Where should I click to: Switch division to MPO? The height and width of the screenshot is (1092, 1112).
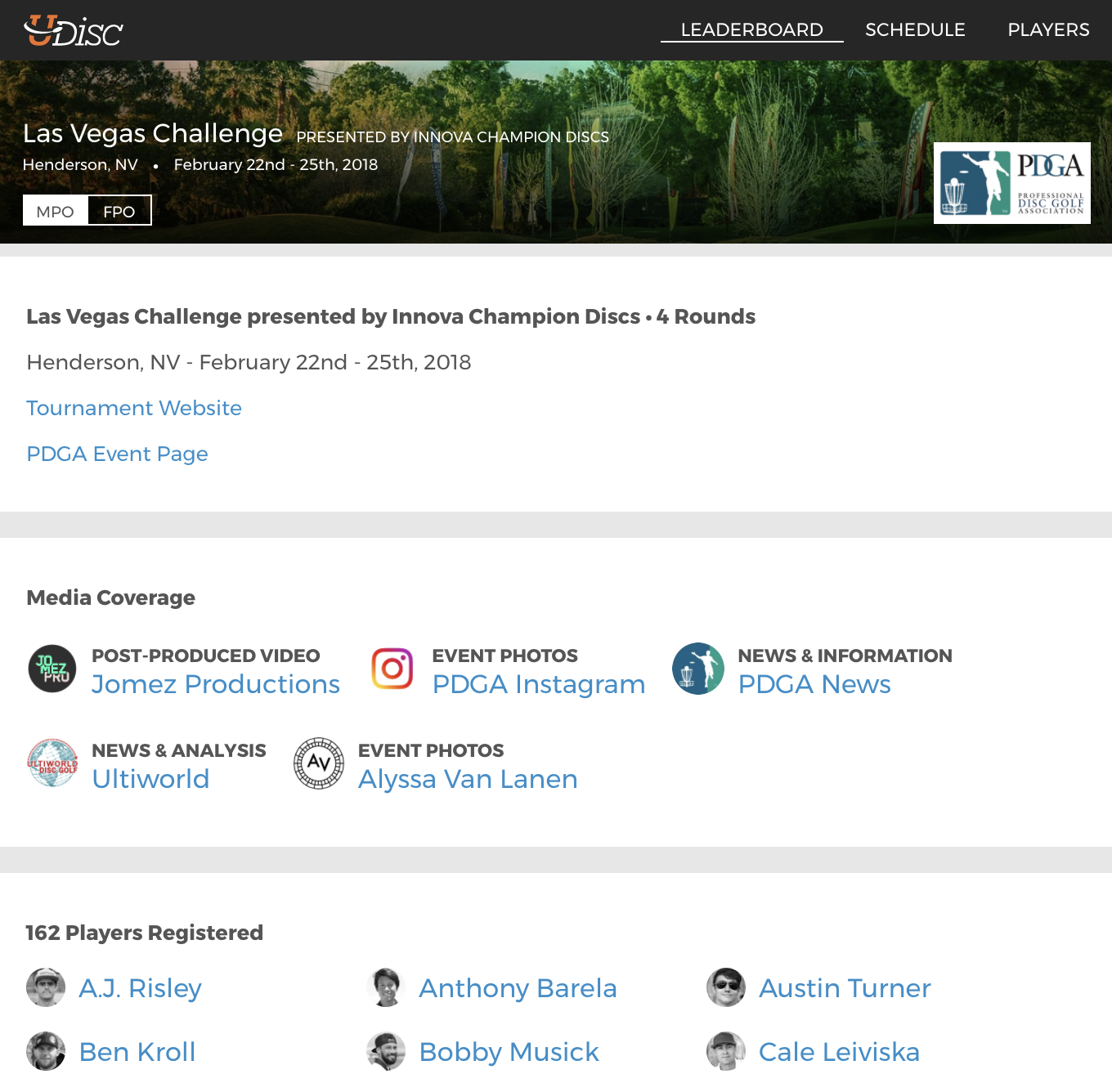pyautogui.click(x=54, y=211)
